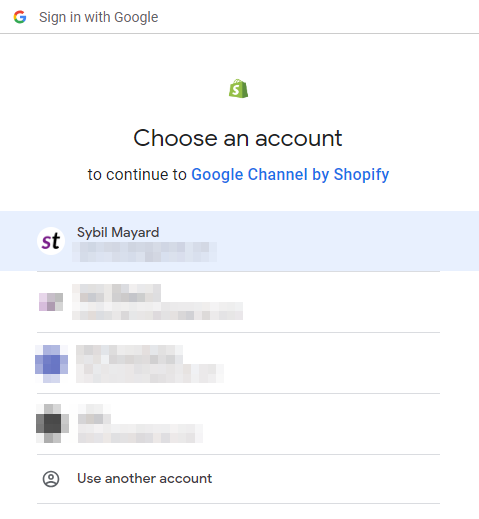479x519 pixels.
Task: Choose the blurred pink-purple avatar of second account
Action: [x=51, y=302]
